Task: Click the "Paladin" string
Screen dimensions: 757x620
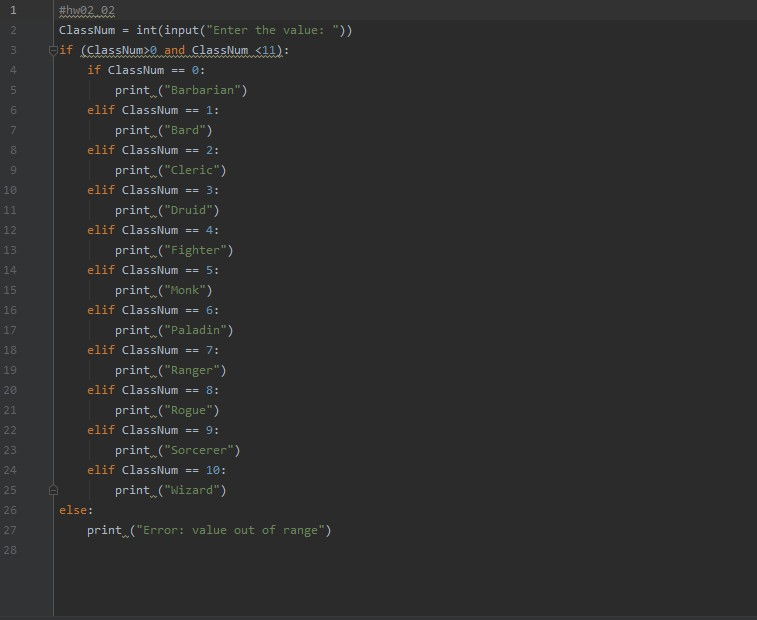Action: [196, 330]
